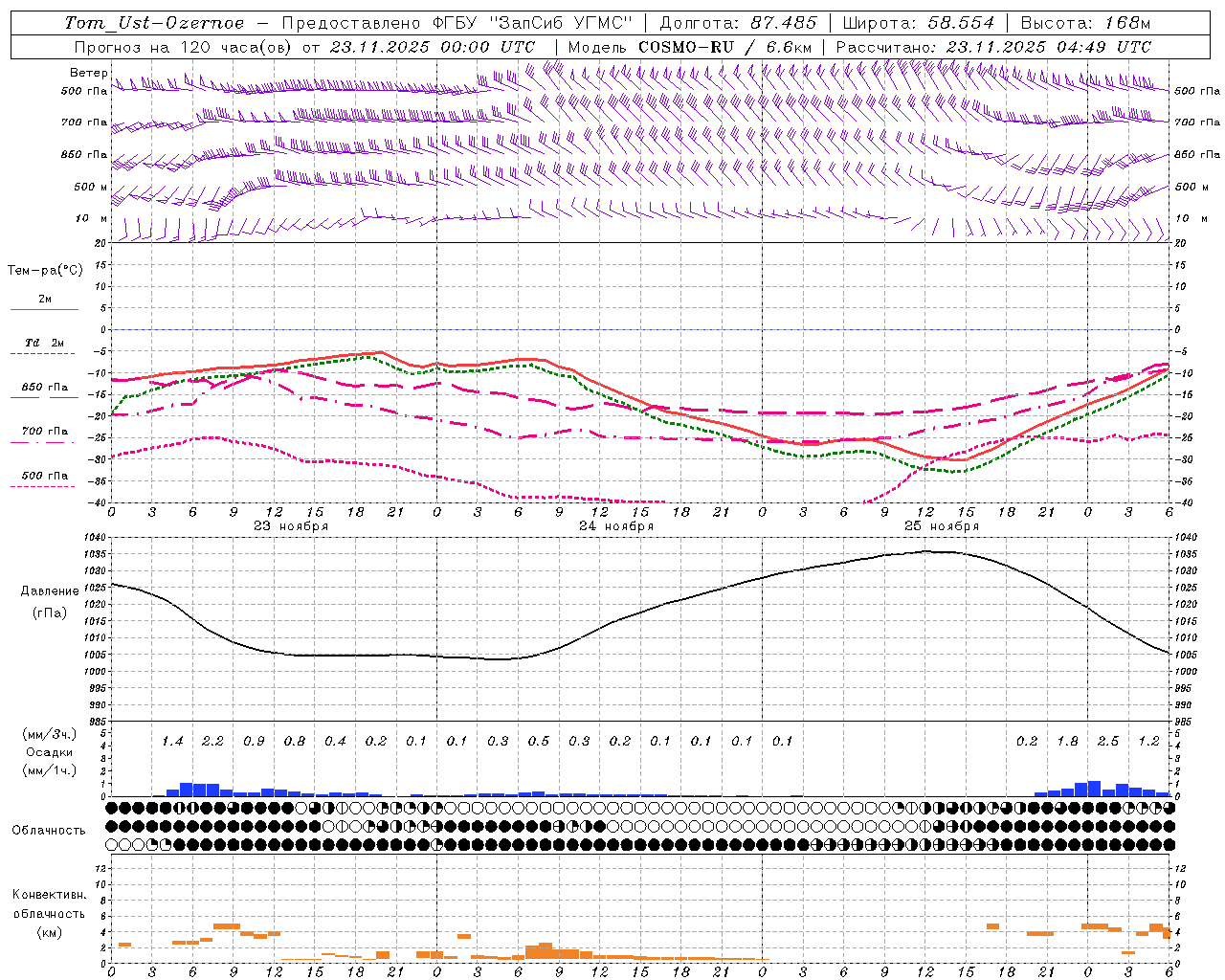This screenshot has height=980, width=1225.
Task: Click the '(мм/3ч.)' precipitation unit label
Action: pos(49,734)
